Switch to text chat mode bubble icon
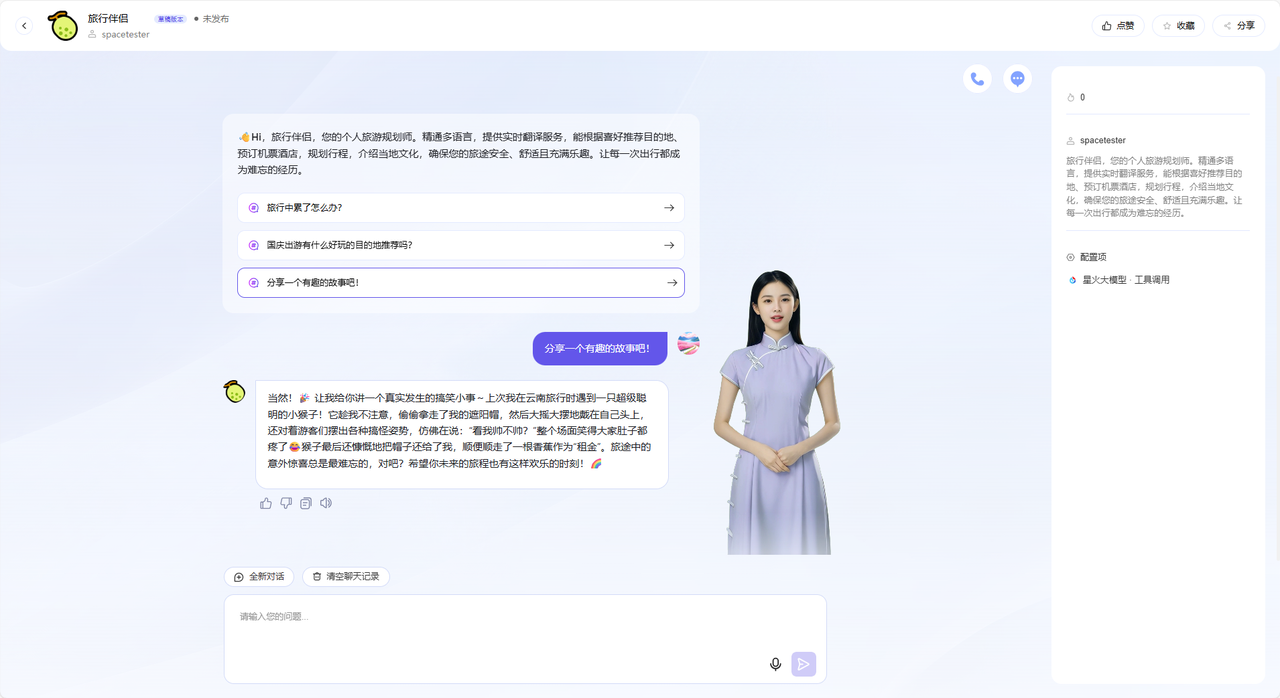Image resolution: width=1280 pixels, height=698 pixels. point(1017,79)
